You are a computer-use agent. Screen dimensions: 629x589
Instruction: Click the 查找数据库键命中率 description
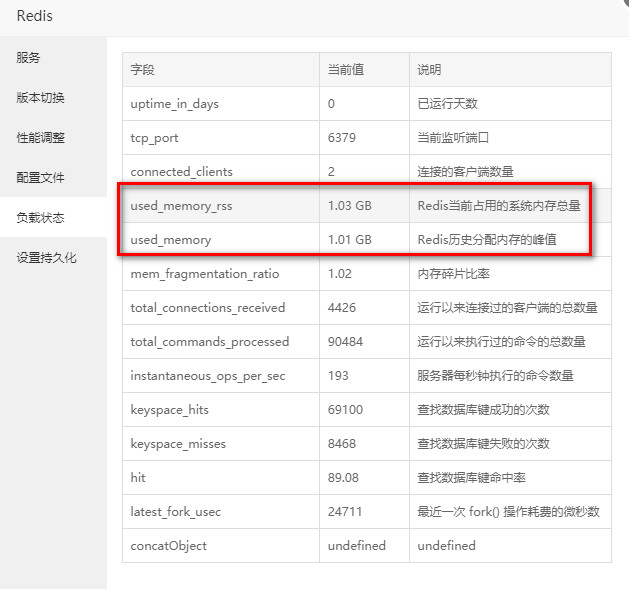pyautogui.click(x=471, y=477)
